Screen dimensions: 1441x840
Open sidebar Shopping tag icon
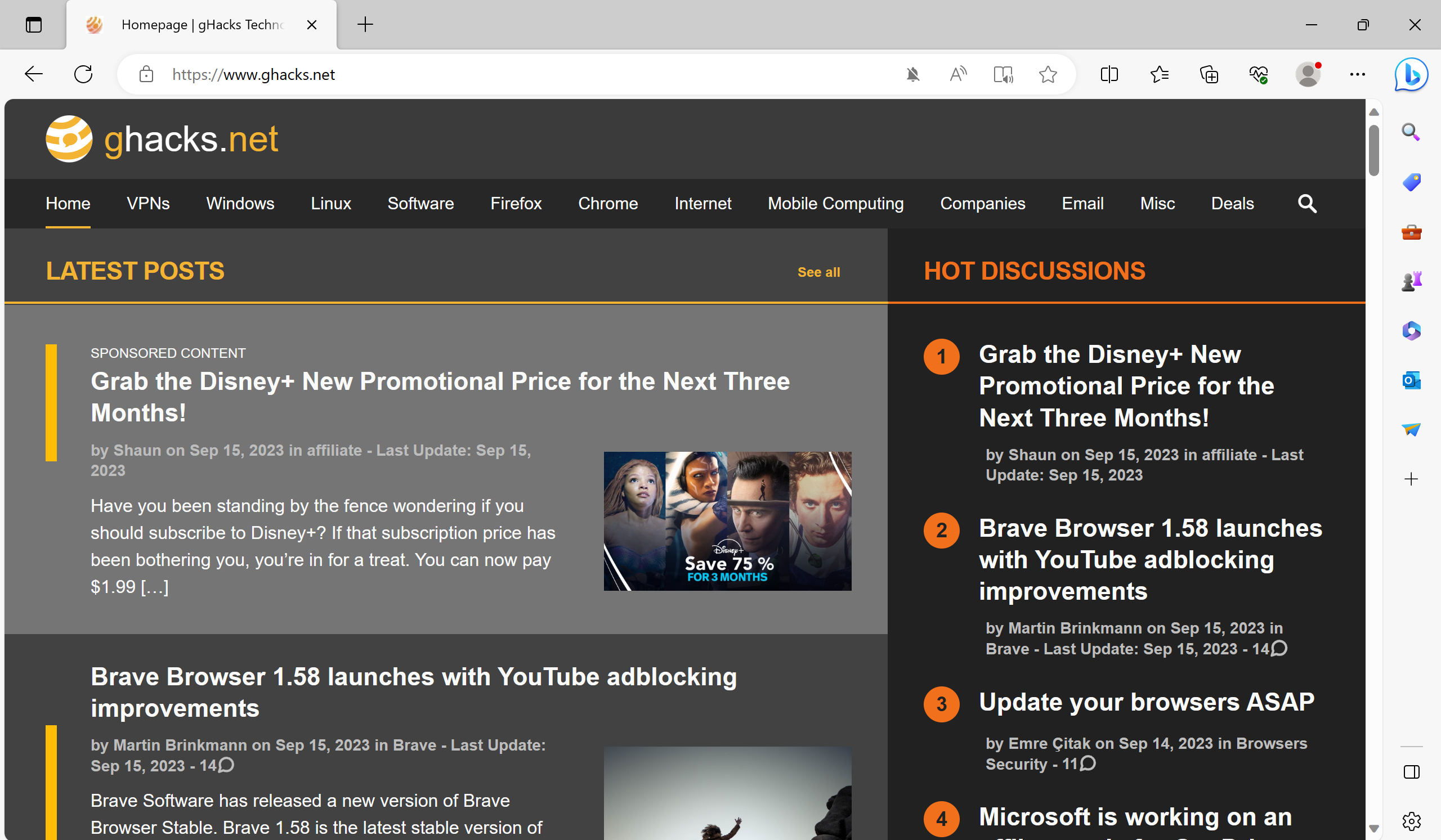coord(1411,182)
